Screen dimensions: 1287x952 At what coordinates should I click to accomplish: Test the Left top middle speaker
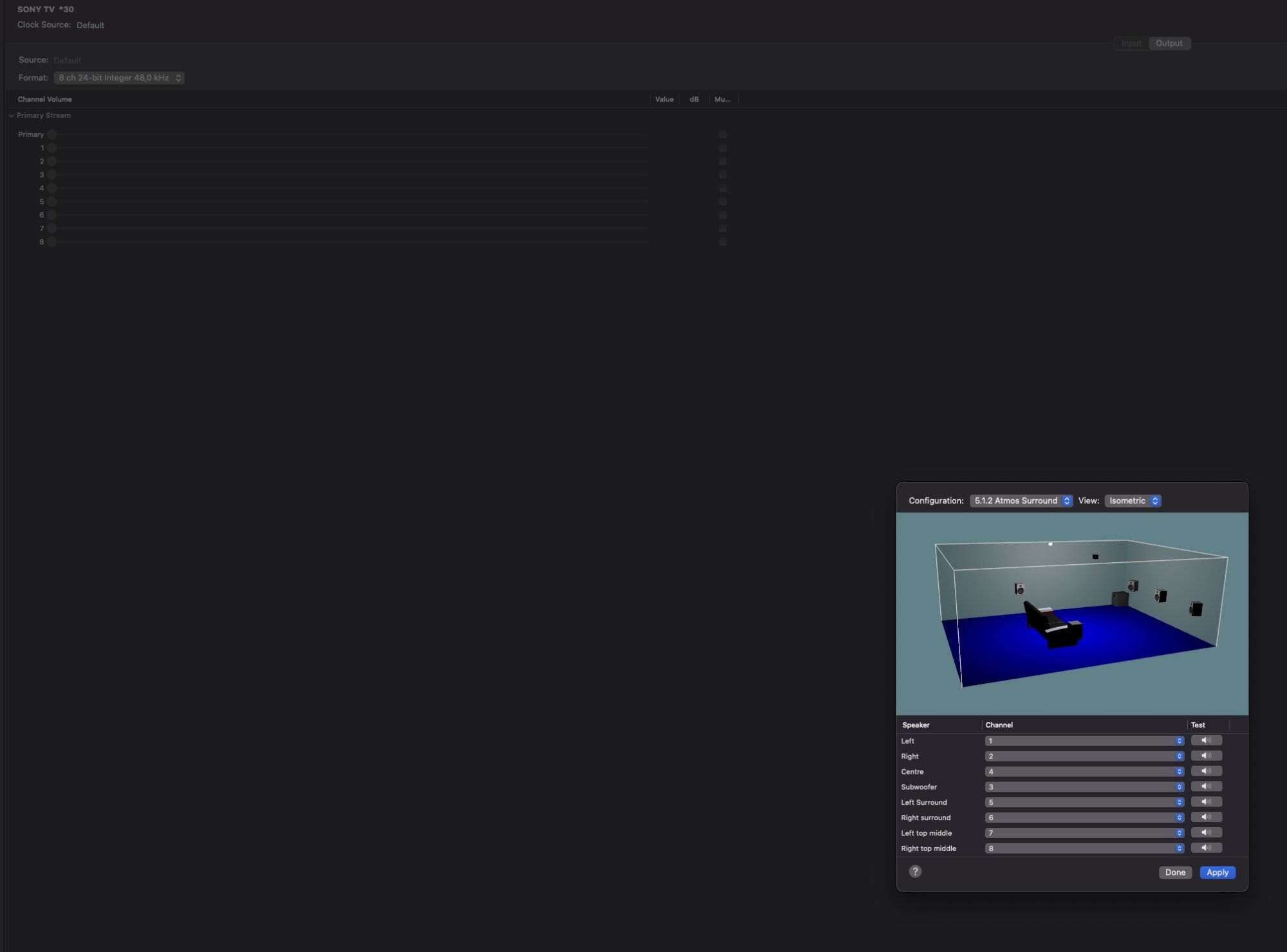[x=1206, y=833]
